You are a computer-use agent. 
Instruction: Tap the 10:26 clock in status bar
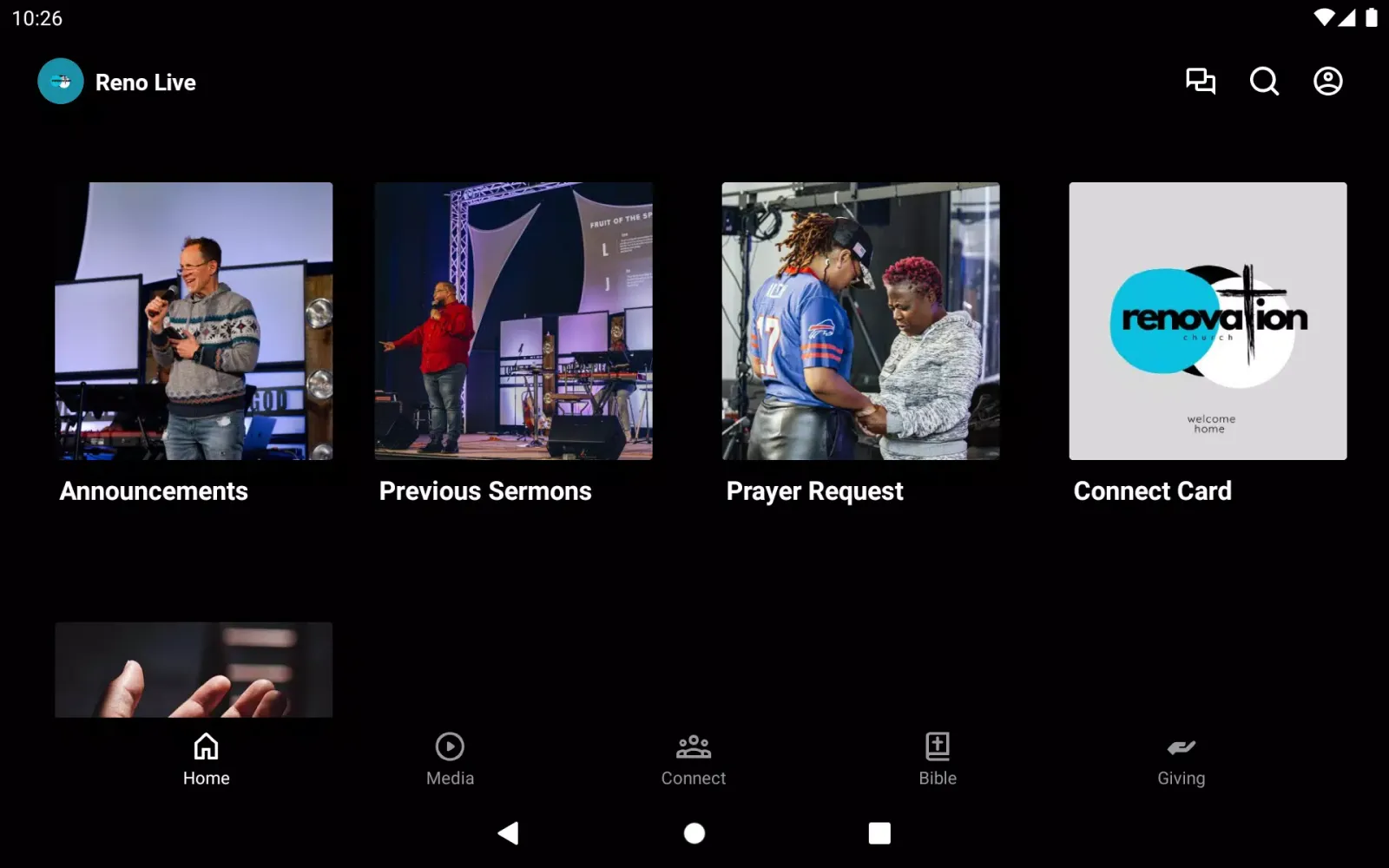[37, 18]
